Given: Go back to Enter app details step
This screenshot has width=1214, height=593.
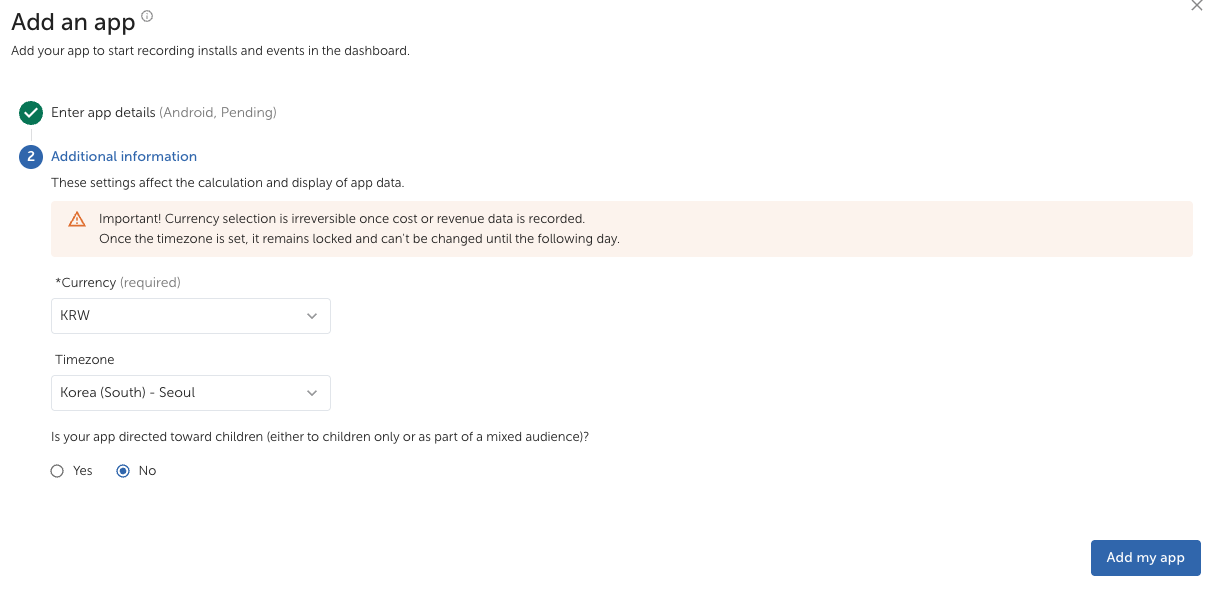Looking at the screenshot, I should pos(103,113).
